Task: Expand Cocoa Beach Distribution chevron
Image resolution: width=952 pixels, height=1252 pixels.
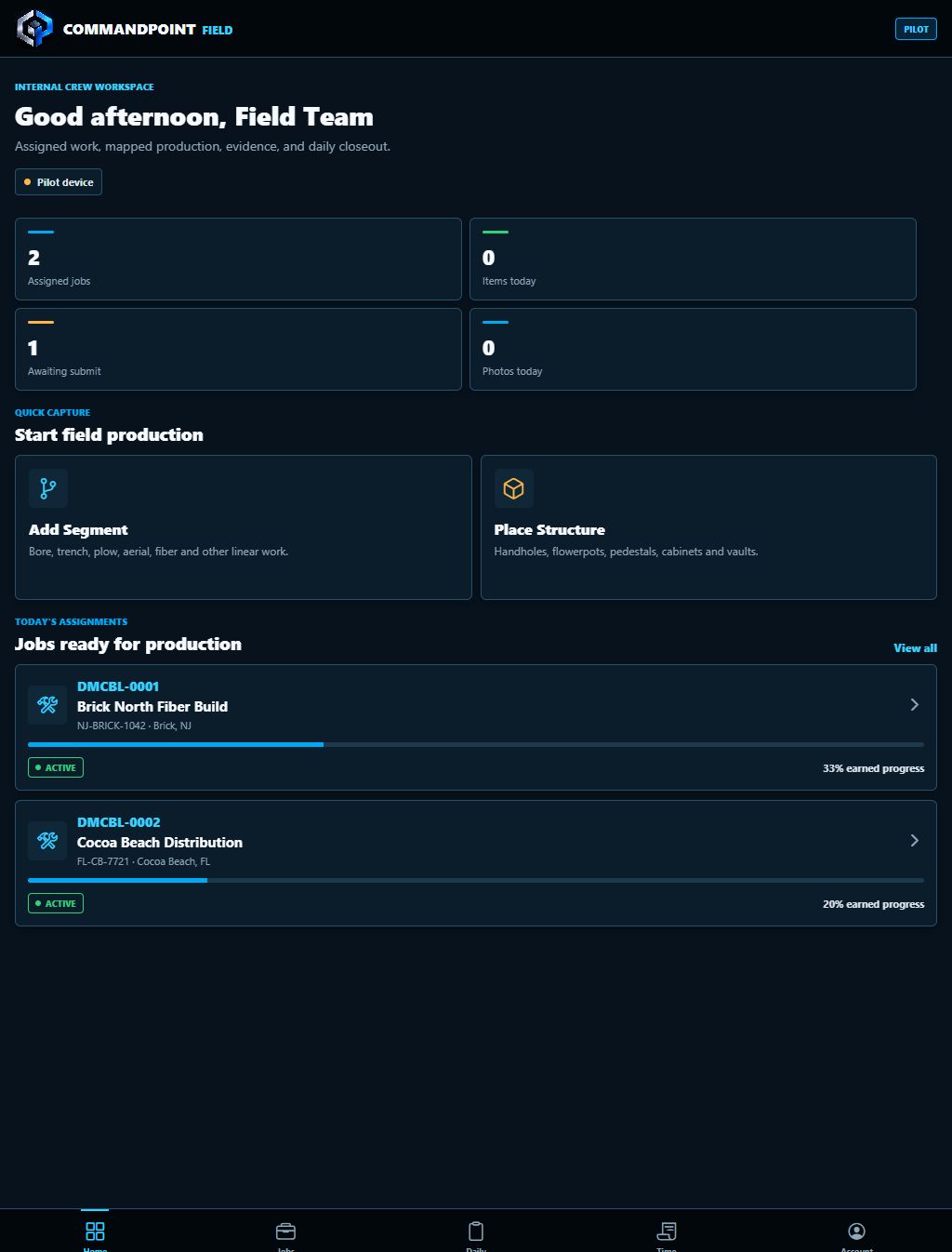Action: (915, 841)
